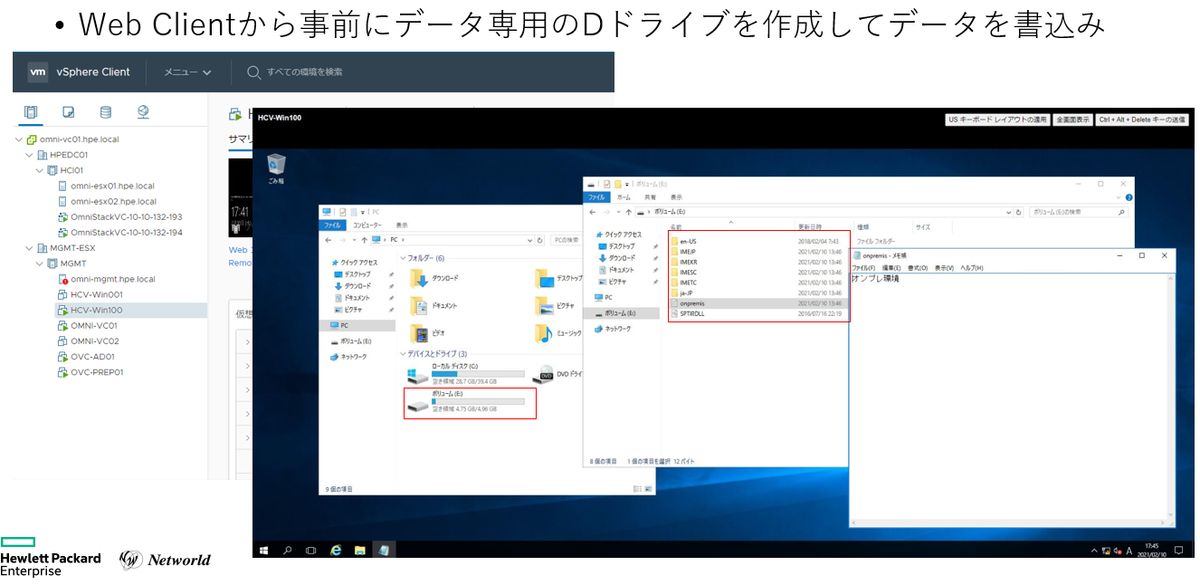
Task: Collapse the MGMT-ESX tree node
Action: click(31, 247)
